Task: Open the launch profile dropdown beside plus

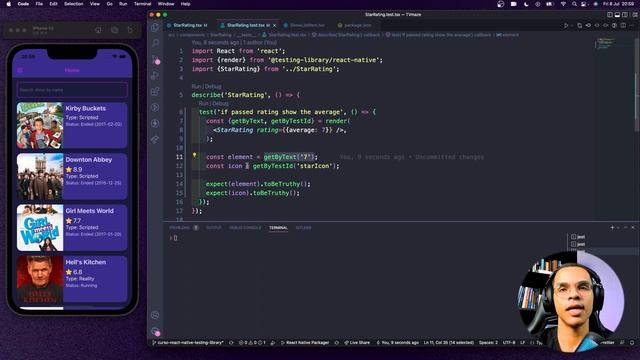Action: (x=618, y=228)
